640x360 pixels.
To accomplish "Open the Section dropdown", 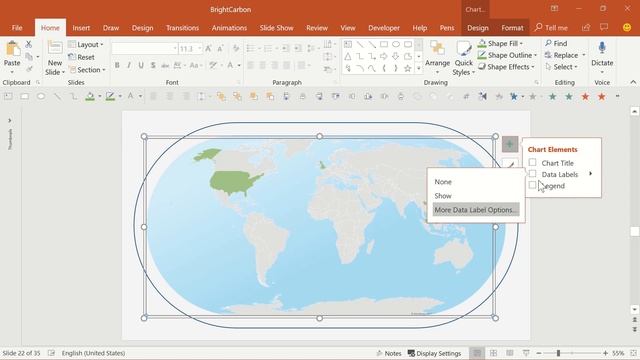I will (x=87, y=70).
